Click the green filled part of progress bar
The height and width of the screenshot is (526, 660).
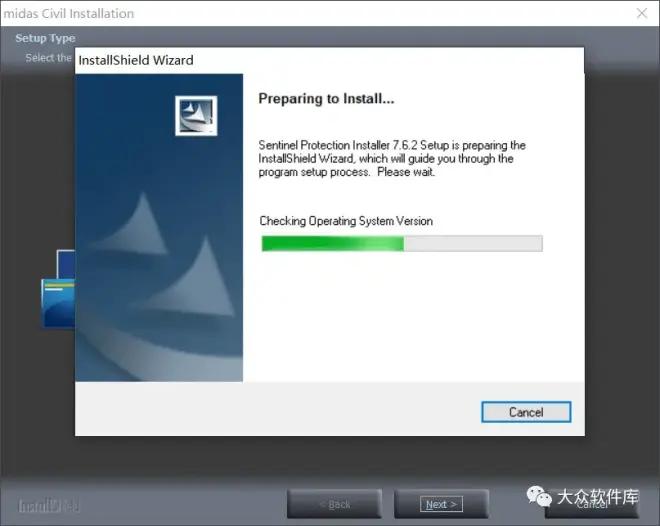click(331, 244)
